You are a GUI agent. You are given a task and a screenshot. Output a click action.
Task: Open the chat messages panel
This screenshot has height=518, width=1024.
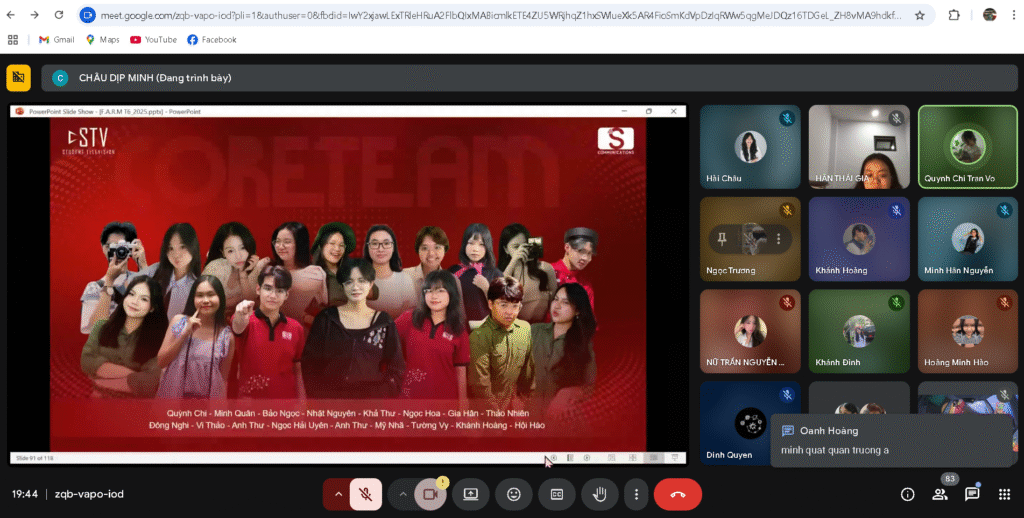pyautogui.click(x=972, y=494)
